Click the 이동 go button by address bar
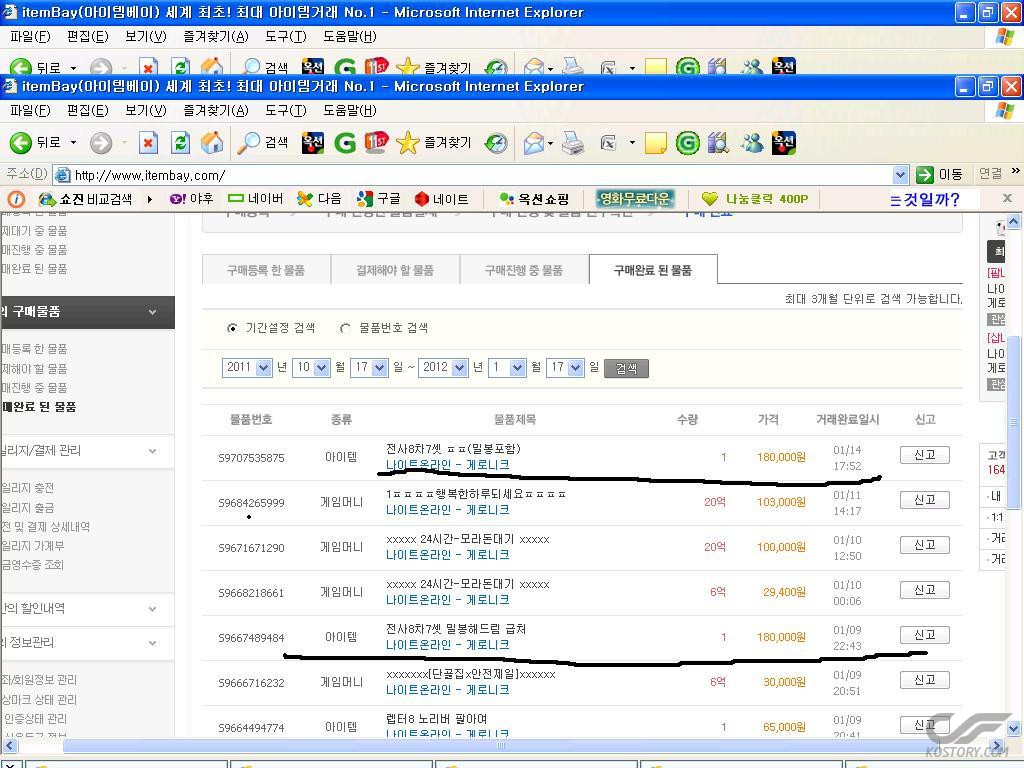This screenshot has height=768, width=1024. [939, 174]
